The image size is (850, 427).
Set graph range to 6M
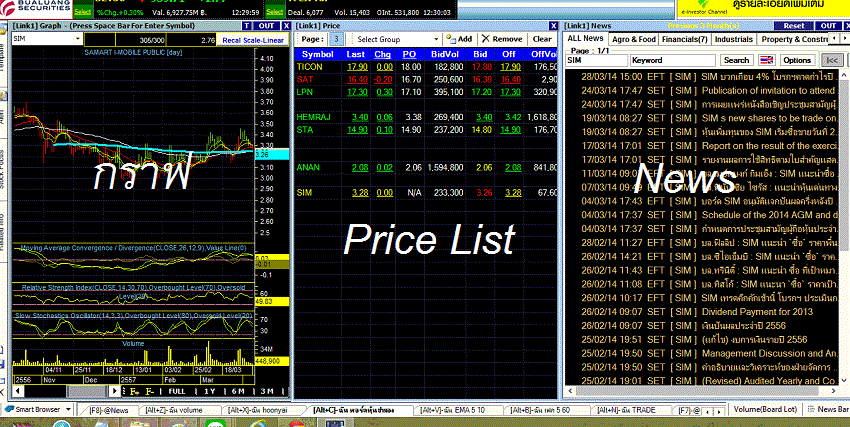(237, 391)
